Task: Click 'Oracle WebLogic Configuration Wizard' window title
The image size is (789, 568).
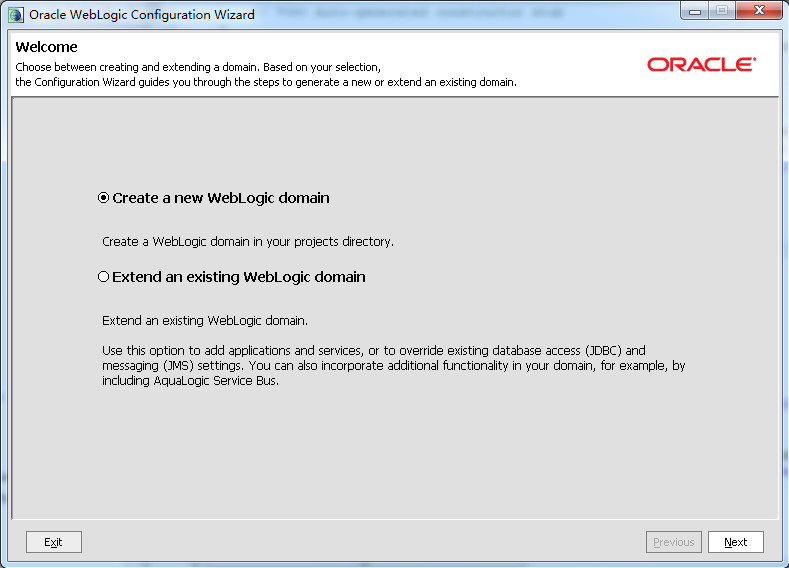Action: [x=141, y=15]
